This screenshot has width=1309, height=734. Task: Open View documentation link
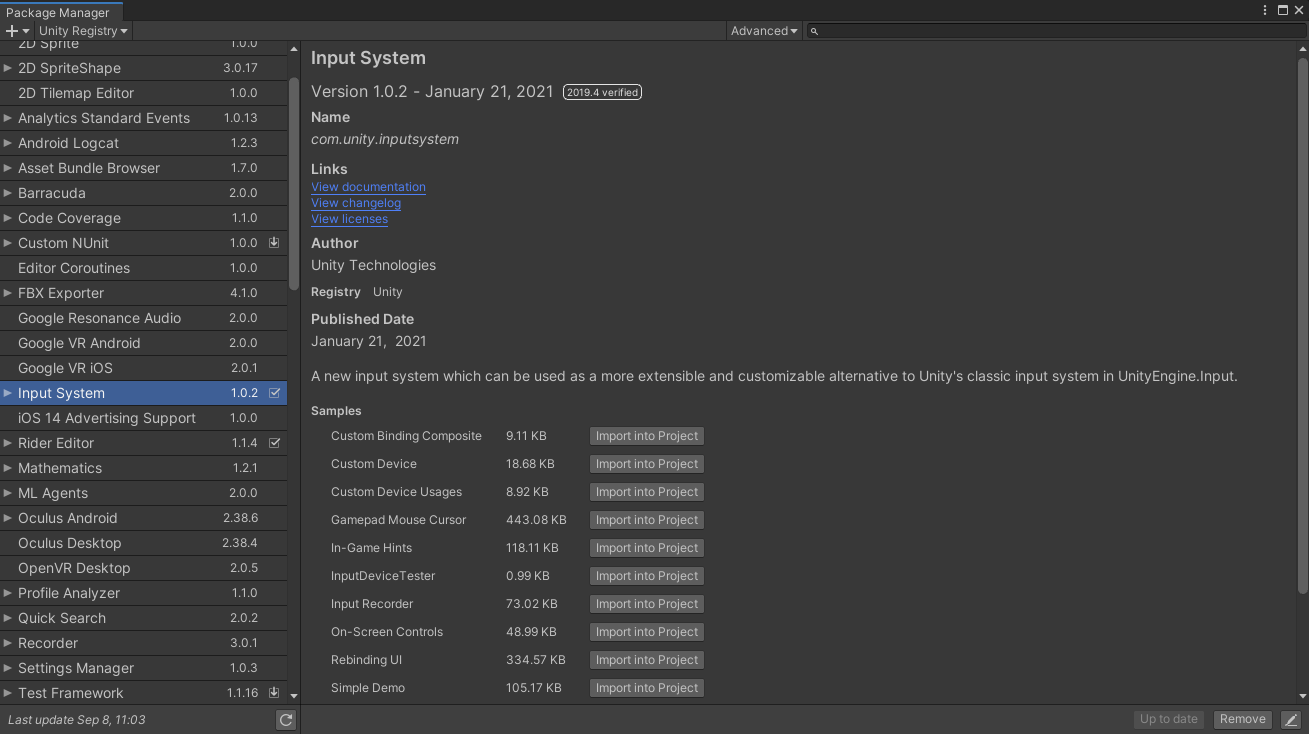[x=368, y=187]
